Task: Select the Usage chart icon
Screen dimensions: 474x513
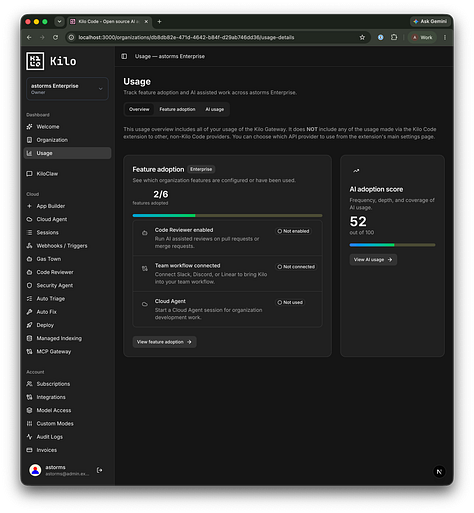Action: (29, 153)
